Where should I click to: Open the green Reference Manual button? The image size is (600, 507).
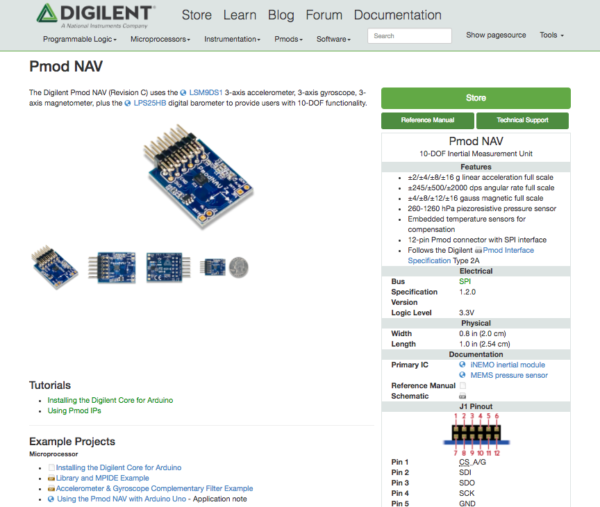(x=427, y=120)
